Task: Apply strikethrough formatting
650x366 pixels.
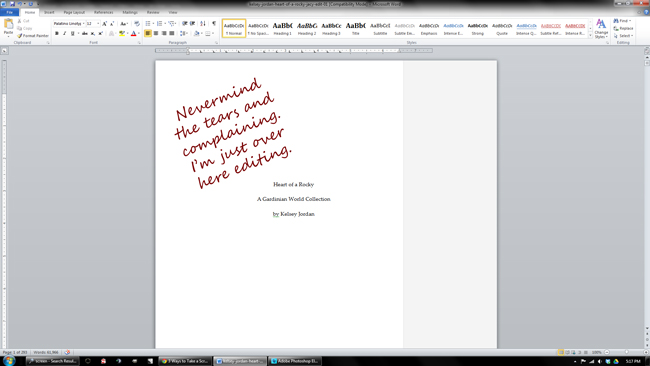Action: tap(85, 33)
